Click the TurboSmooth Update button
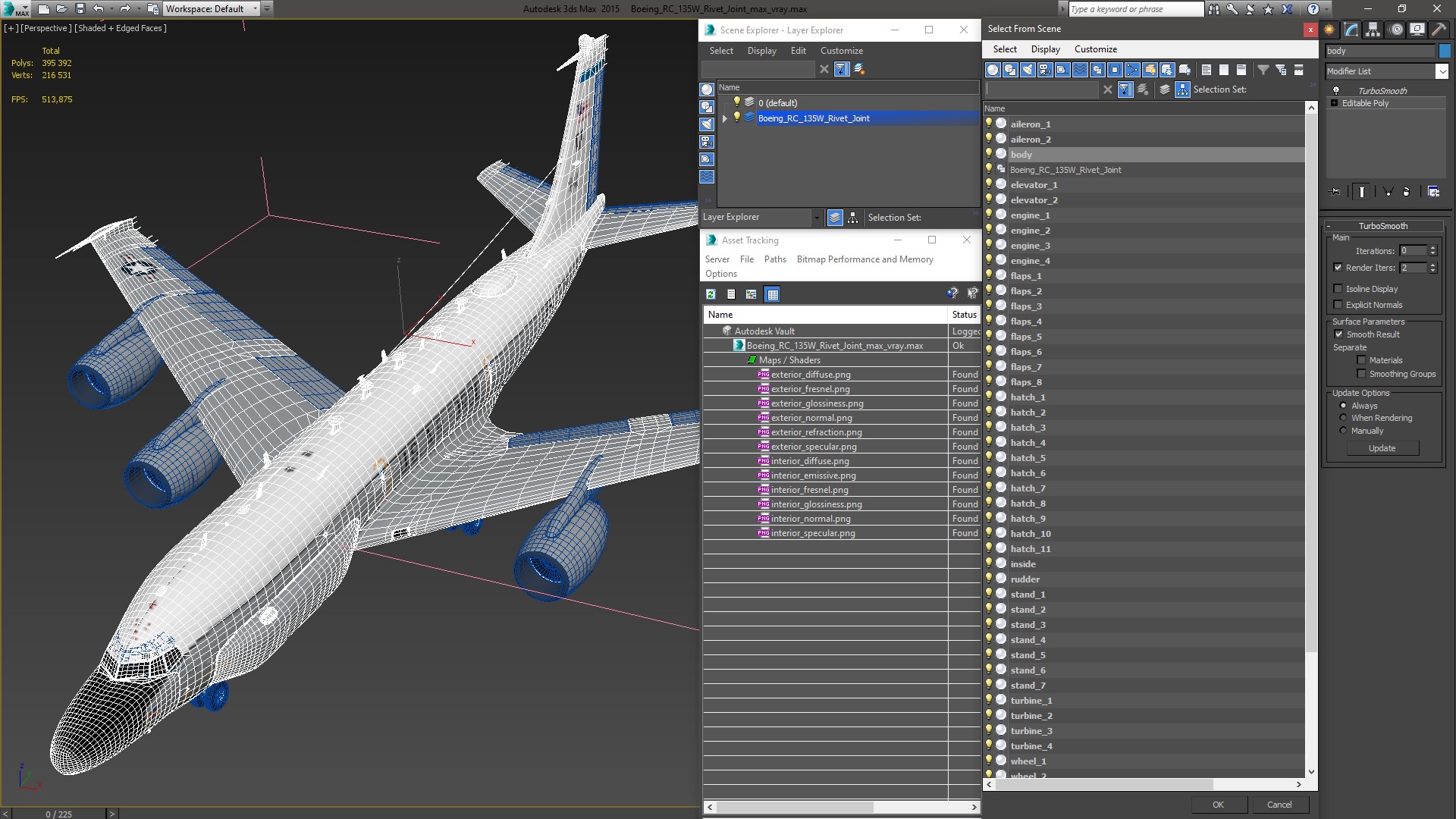 (1382, 448)
